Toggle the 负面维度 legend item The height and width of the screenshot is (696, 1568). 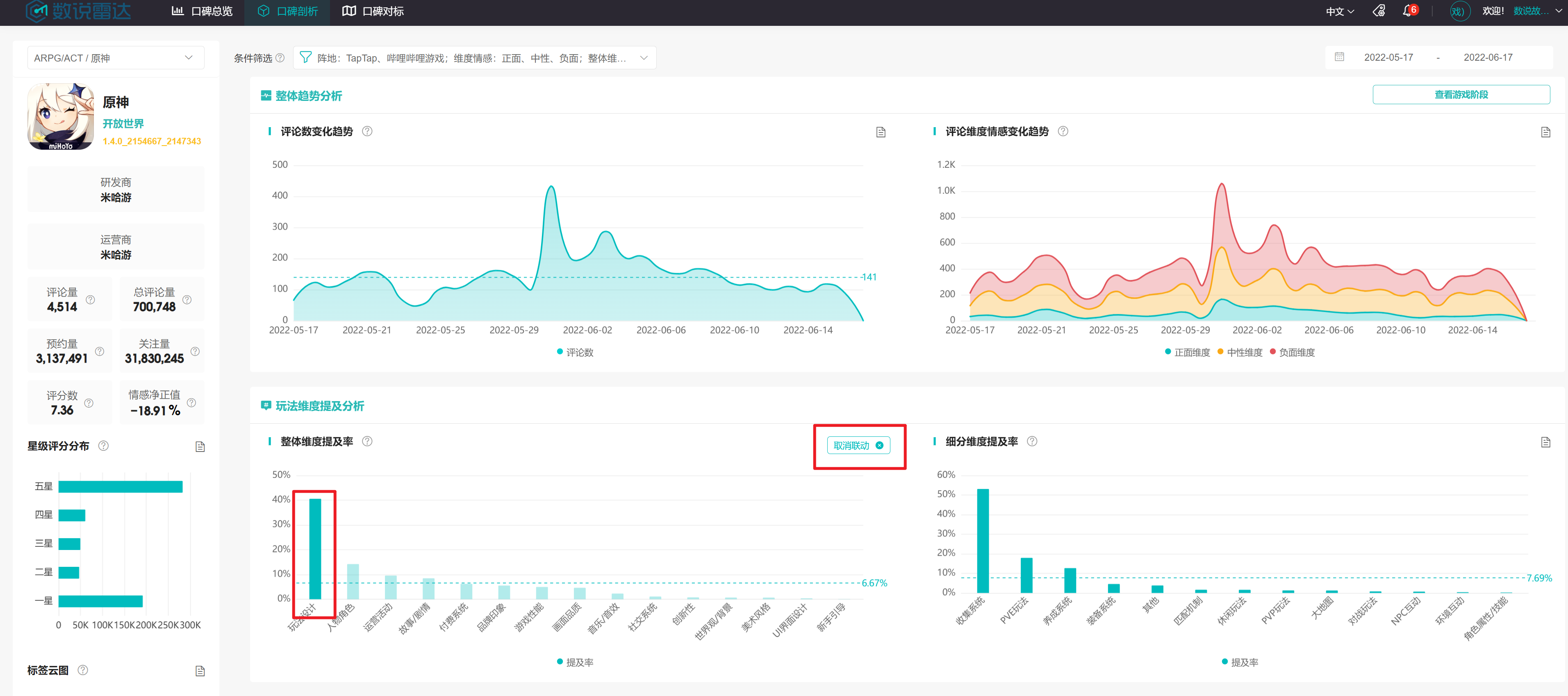click(1292, 352)
